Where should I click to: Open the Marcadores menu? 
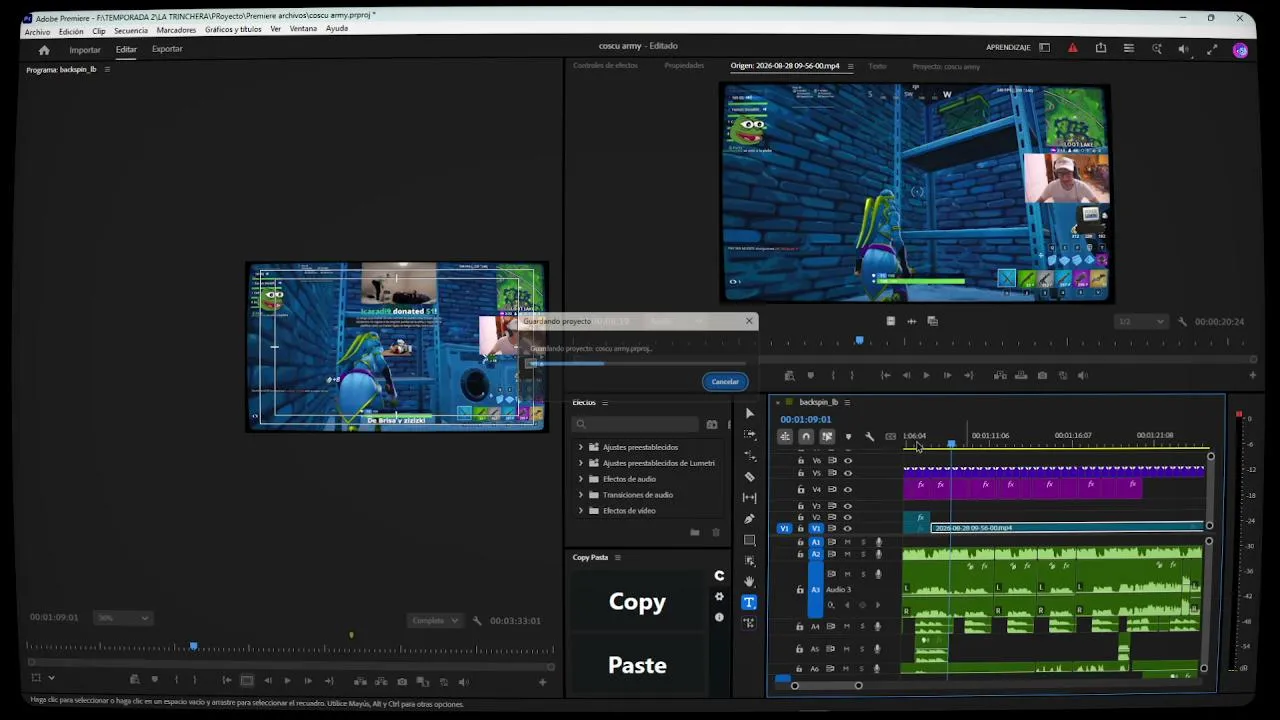[176, 31]
